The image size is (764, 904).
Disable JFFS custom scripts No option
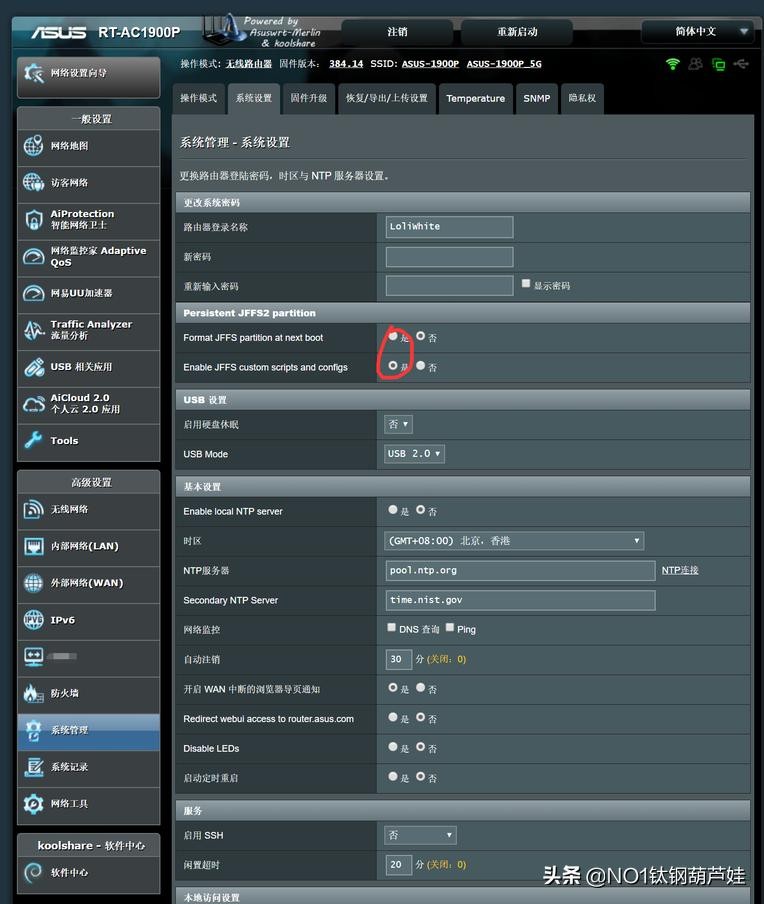(420, 366)
